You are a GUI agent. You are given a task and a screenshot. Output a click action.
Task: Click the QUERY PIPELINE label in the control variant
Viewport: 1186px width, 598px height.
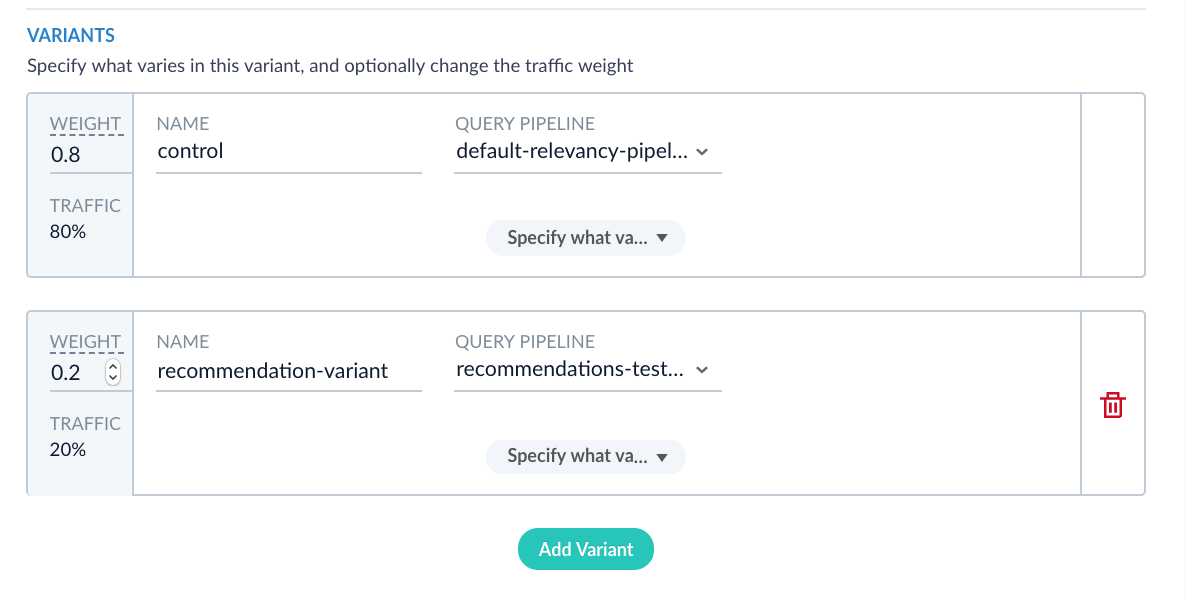[x=525, y=124]
